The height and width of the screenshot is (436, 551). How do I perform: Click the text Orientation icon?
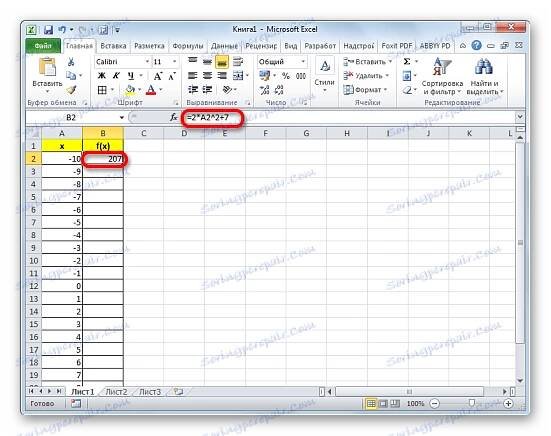coord(228,90)
